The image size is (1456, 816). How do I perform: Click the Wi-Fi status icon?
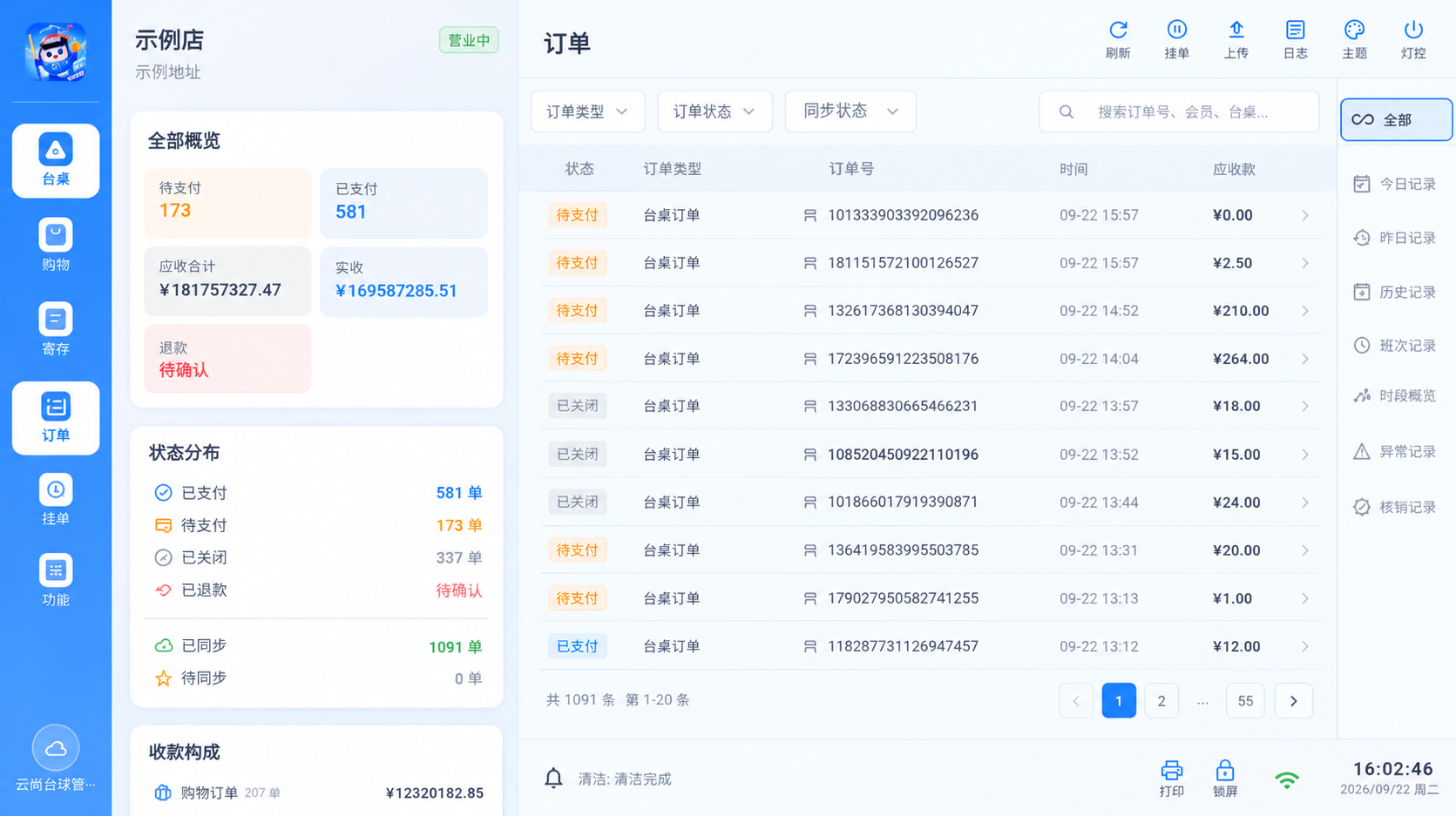point(1287,779)
